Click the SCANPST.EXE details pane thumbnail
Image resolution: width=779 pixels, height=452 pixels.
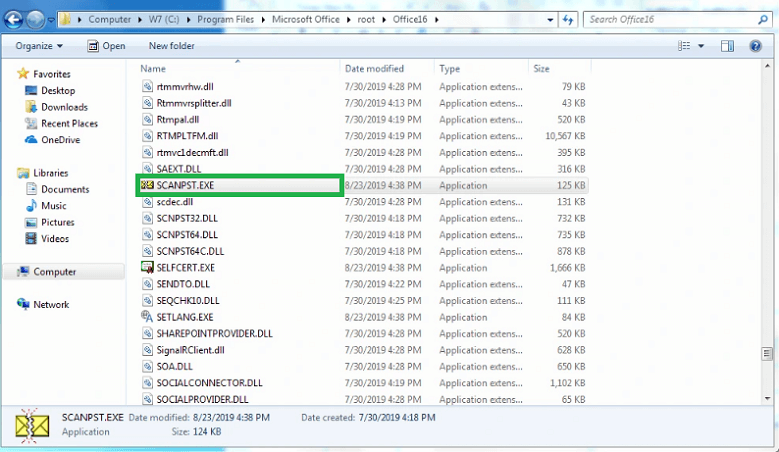pyautogui.click(x=31, y=426)
